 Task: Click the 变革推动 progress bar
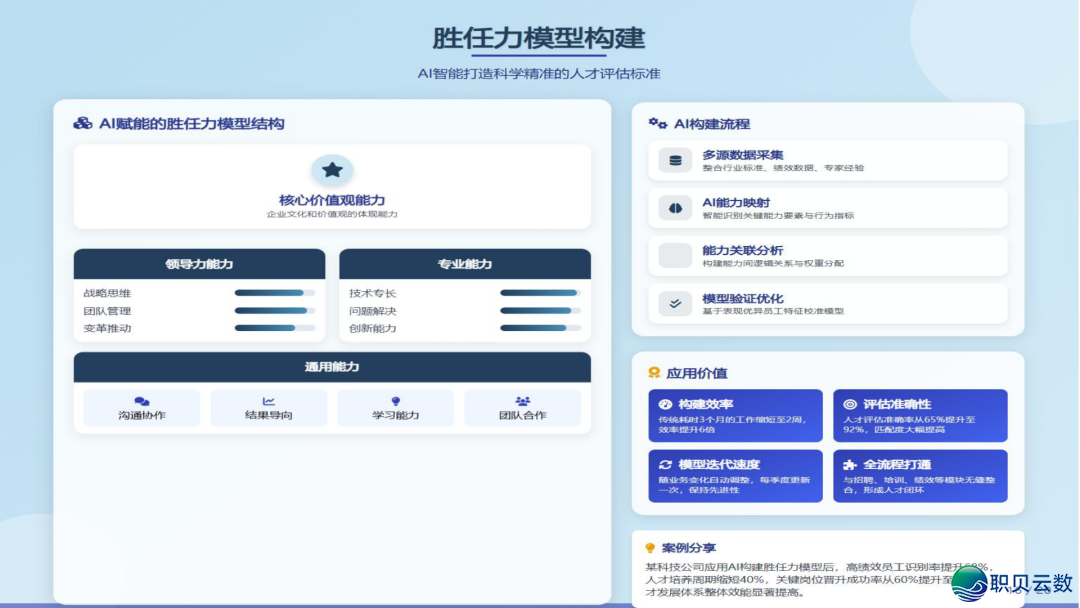(275, 328)
